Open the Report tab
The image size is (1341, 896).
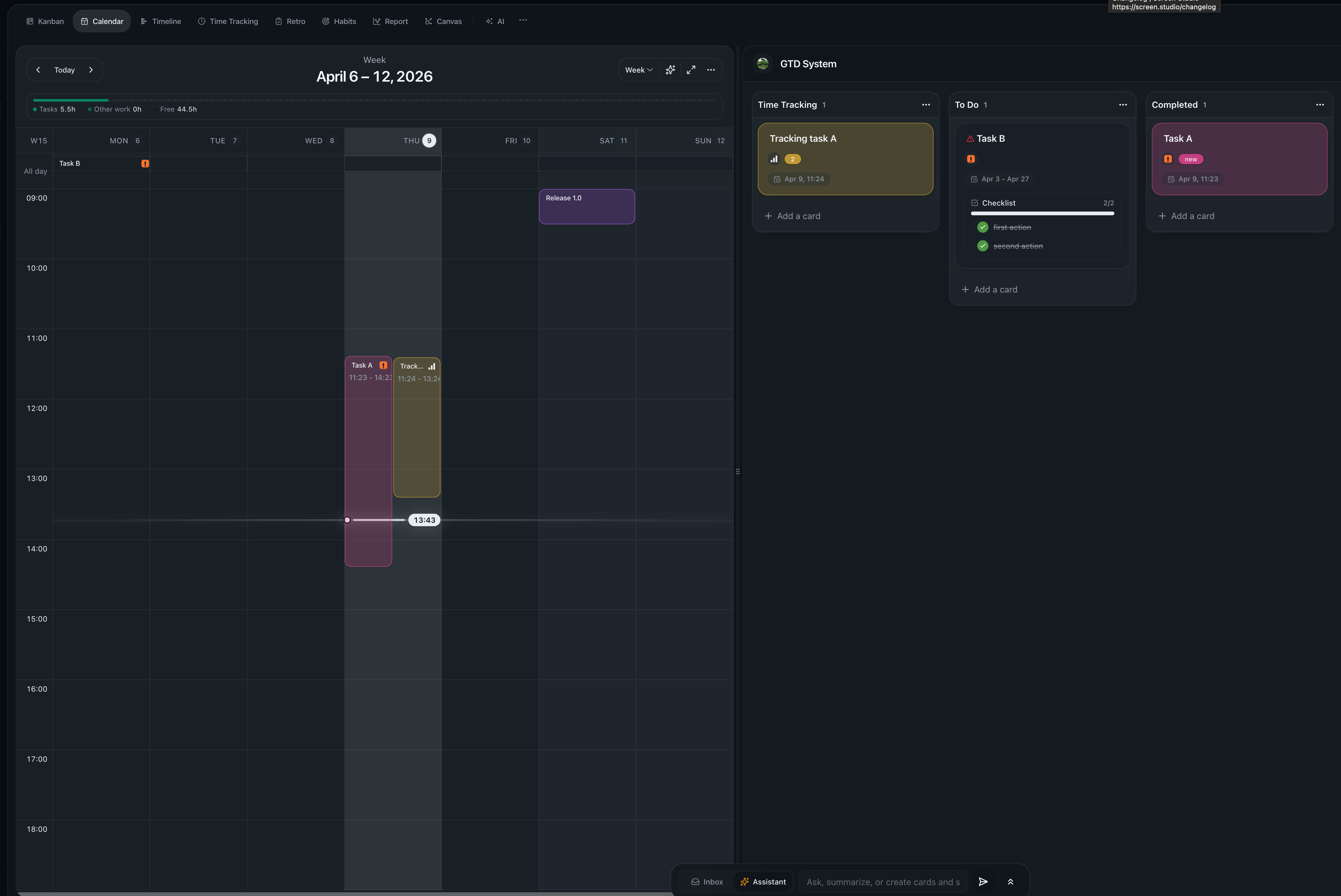[x=390, y=21]
